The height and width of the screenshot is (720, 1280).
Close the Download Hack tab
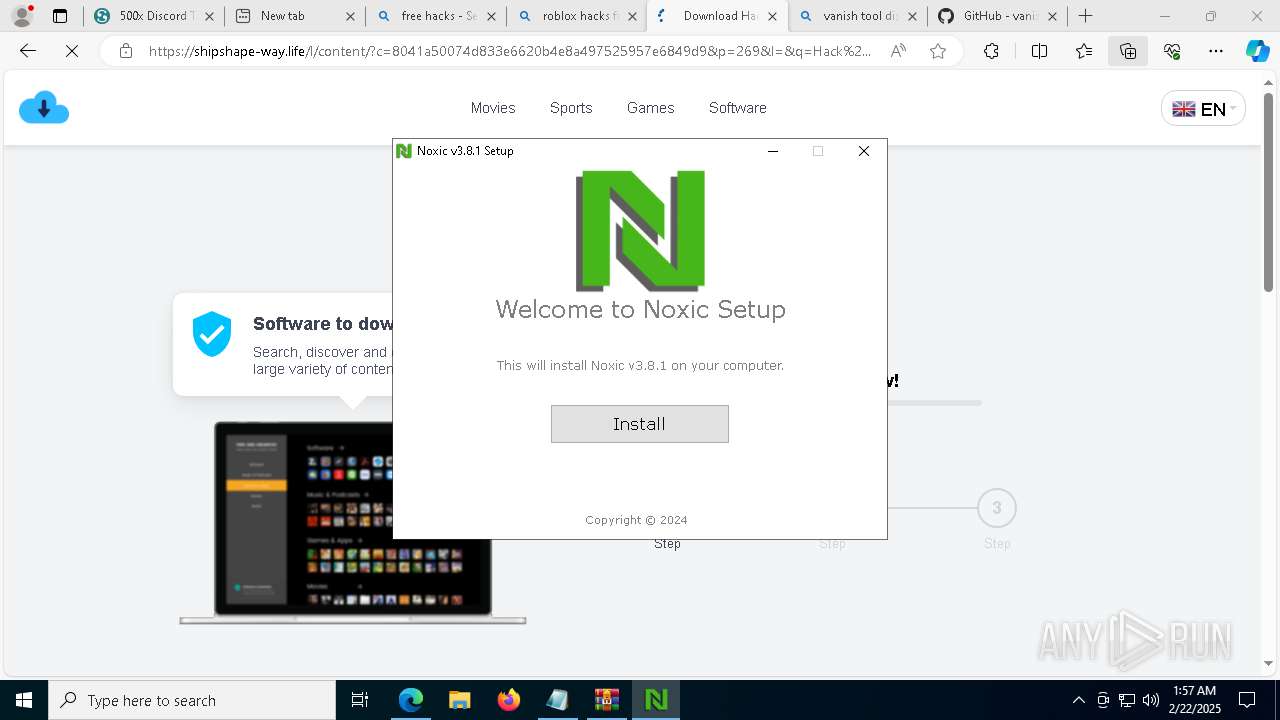coord(772,16)
